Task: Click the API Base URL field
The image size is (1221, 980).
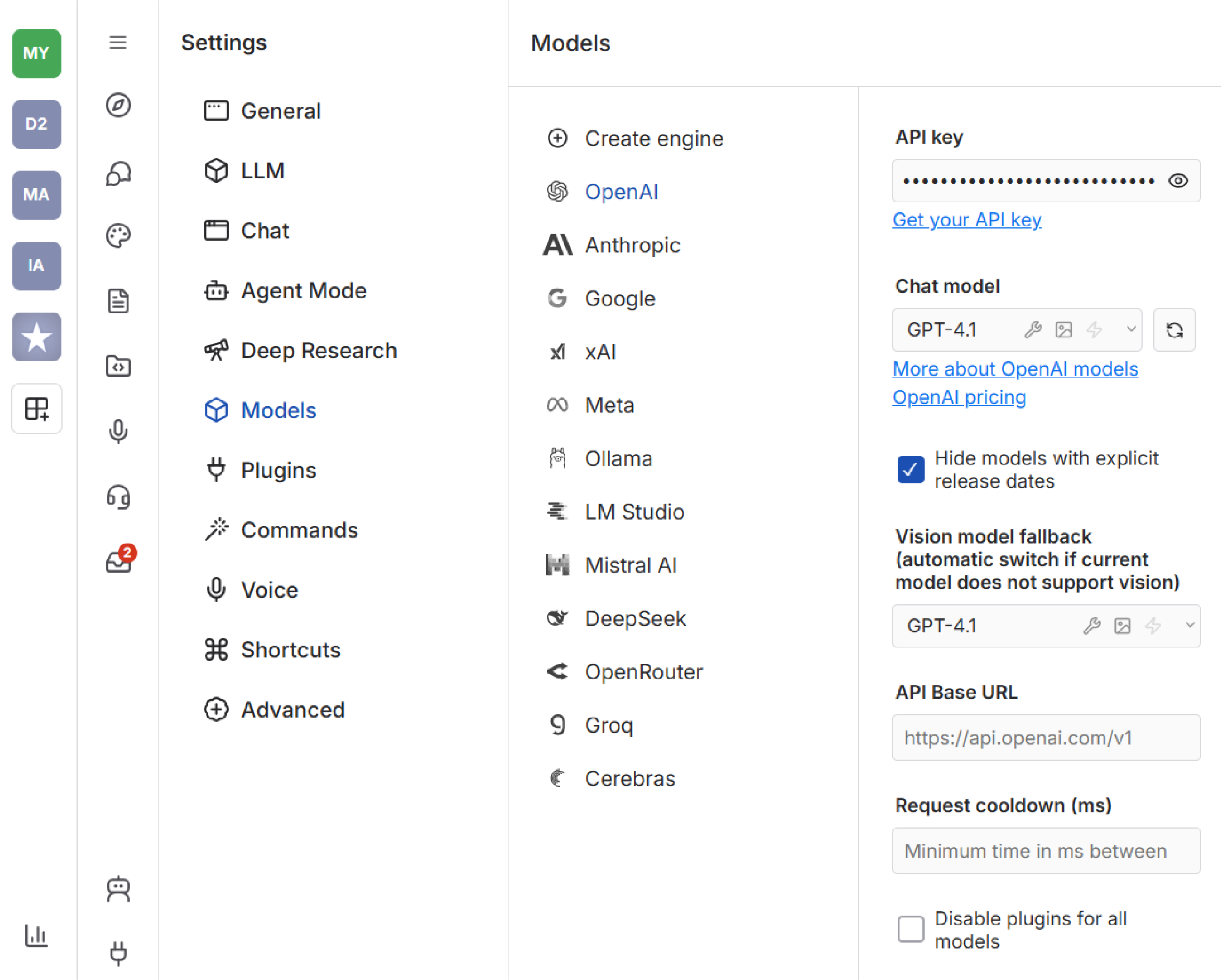Action: (x=1046, y=737)
